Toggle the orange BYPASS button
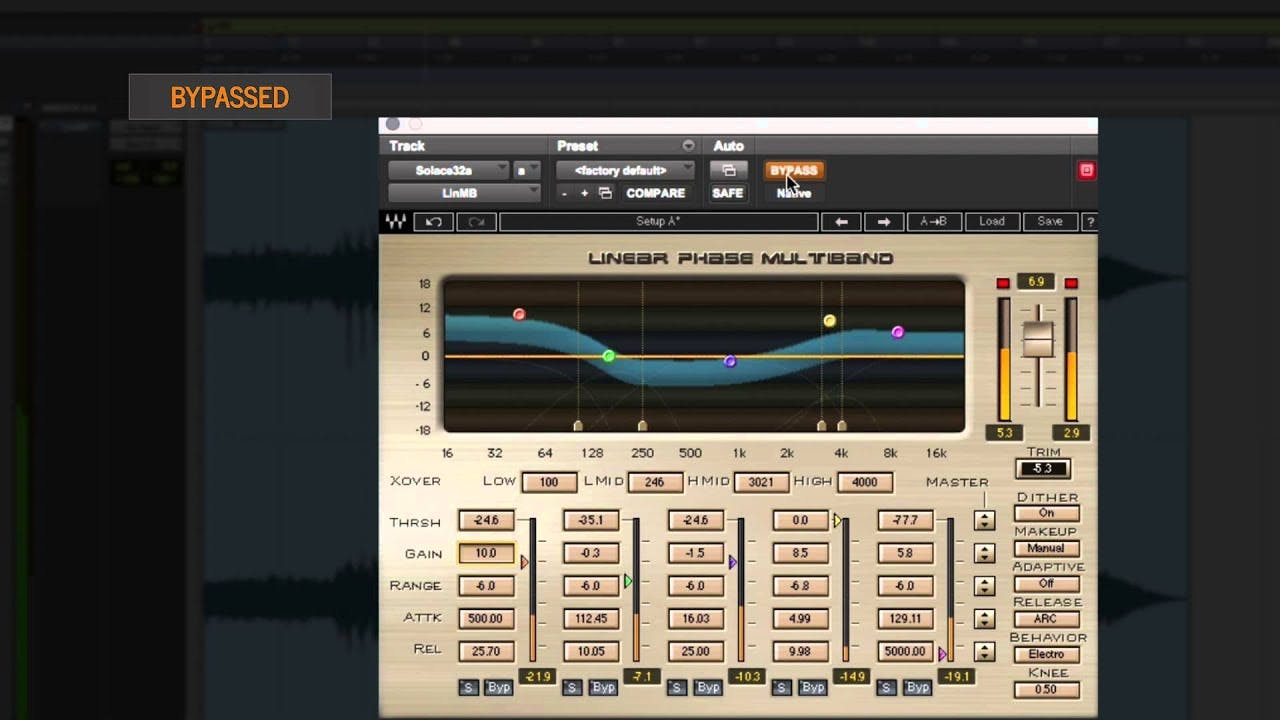 point(793,170)
